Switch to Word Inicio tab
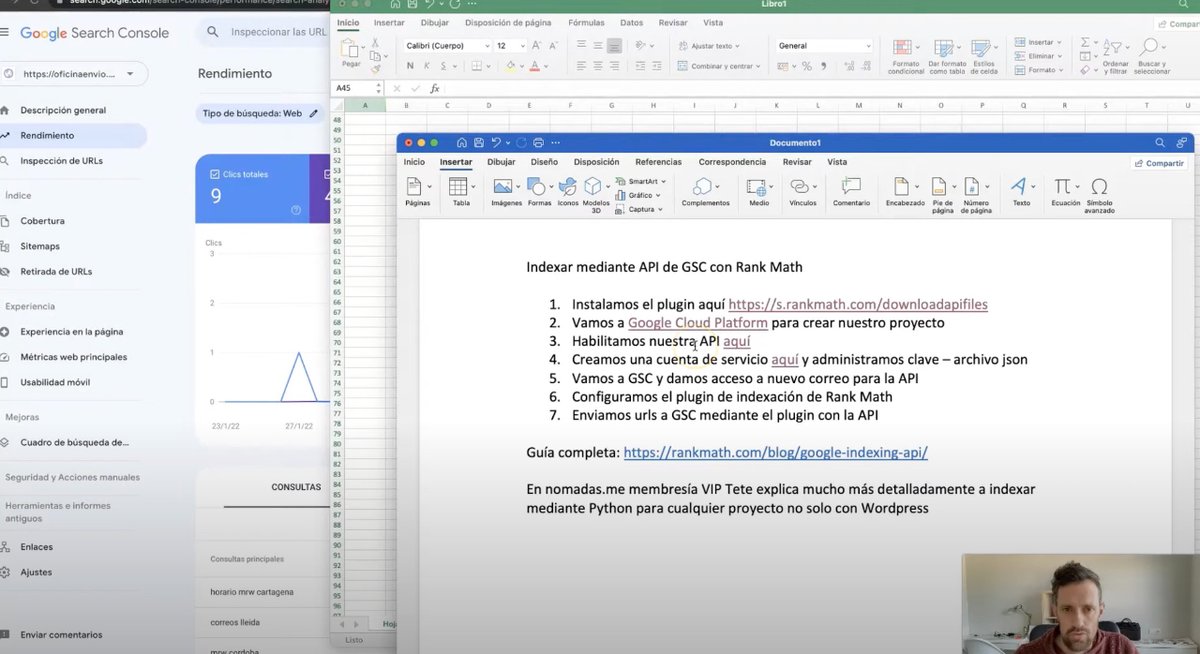 [x=414, y=162]
